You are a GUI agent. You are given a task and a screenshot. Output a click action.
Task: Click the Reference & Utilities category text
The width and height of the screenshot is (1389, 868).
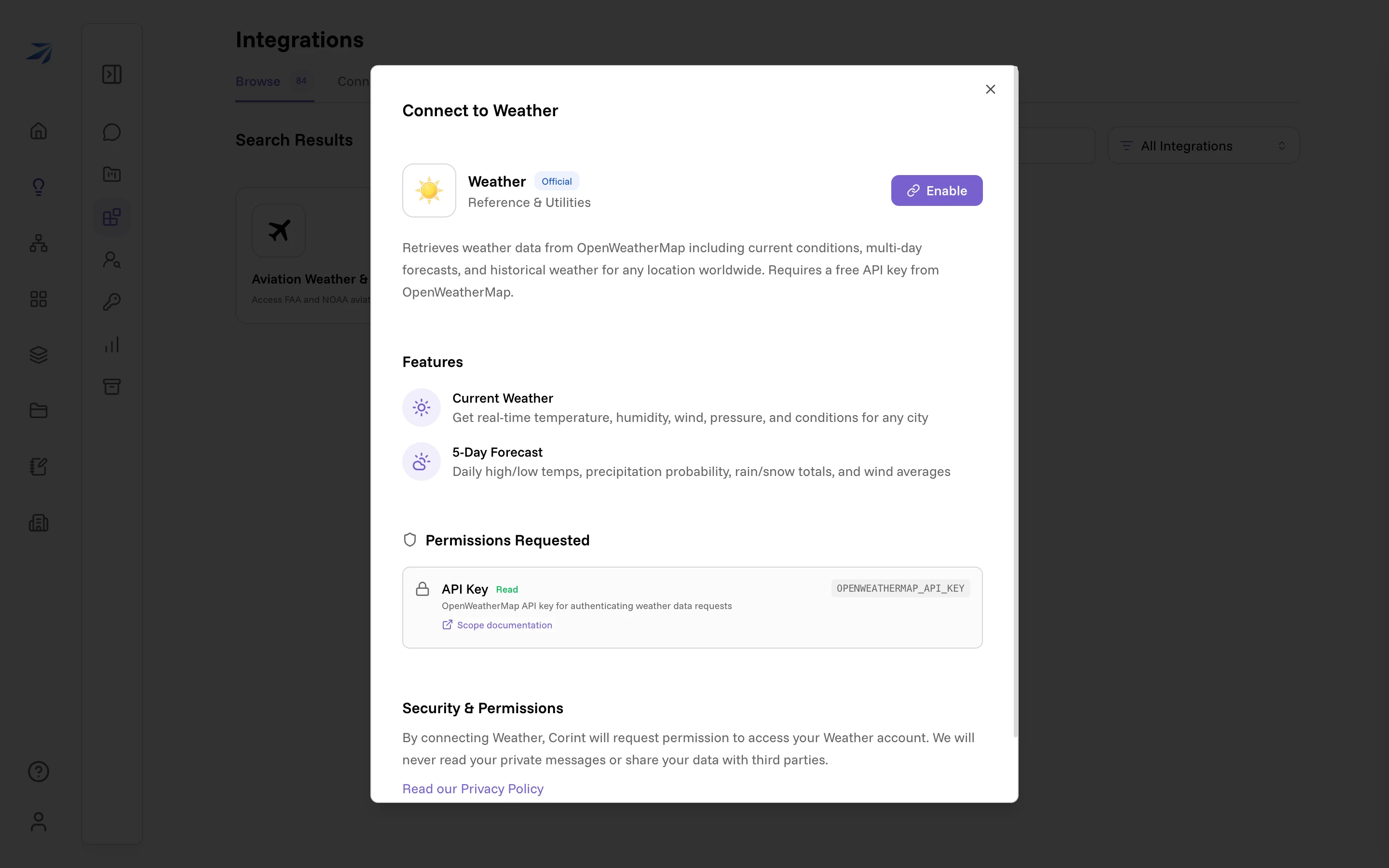pos(529,203)
